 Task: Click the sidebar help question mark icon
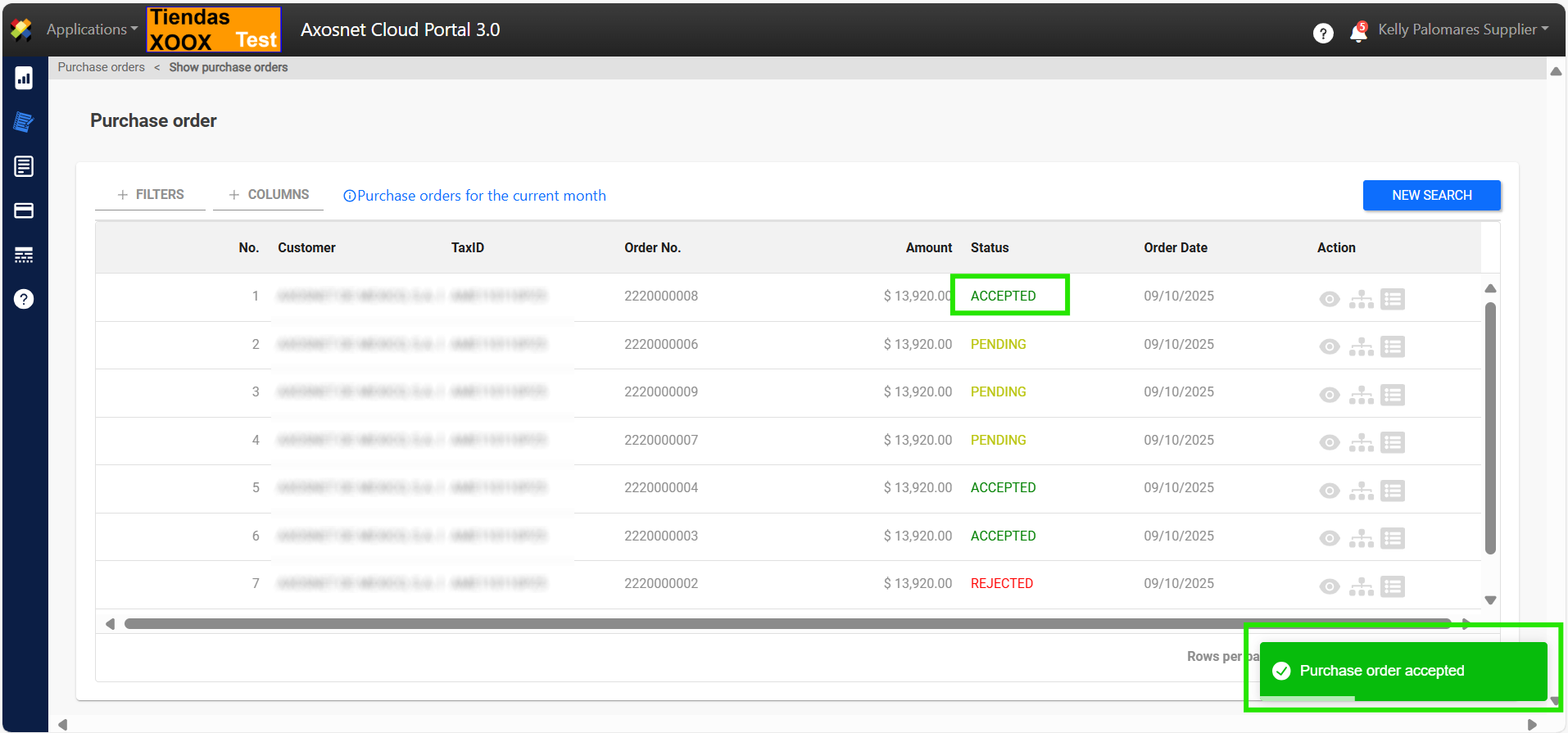pos(24,299)
